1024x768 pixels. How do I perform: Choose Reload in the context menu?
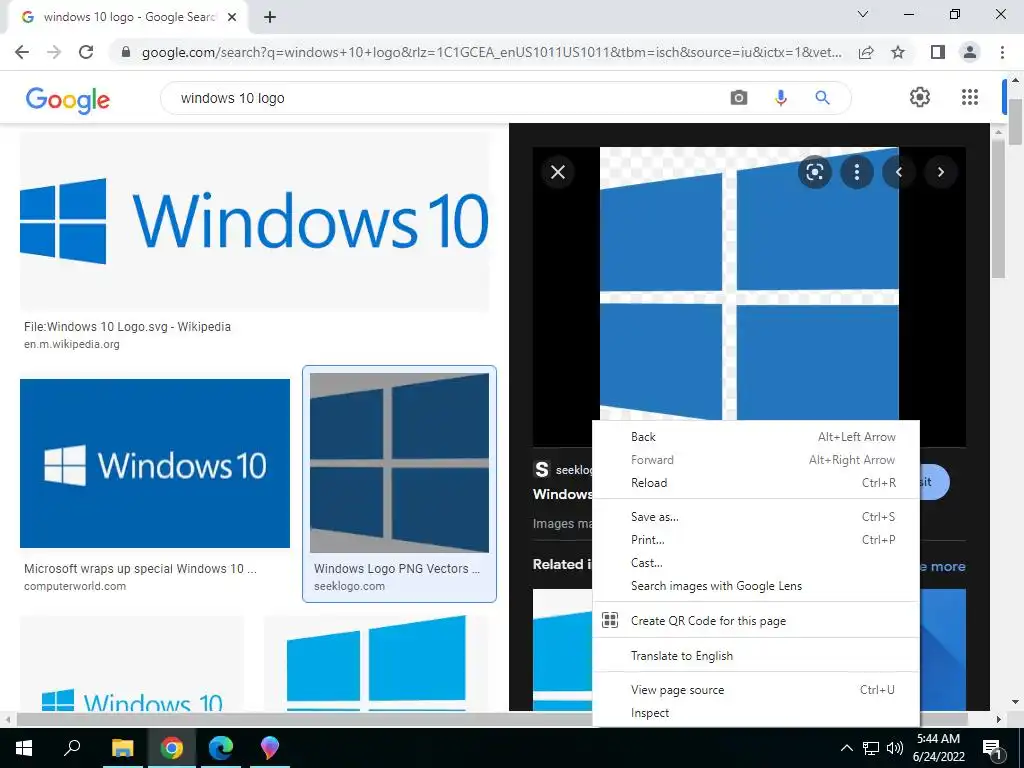coord(756,483)
